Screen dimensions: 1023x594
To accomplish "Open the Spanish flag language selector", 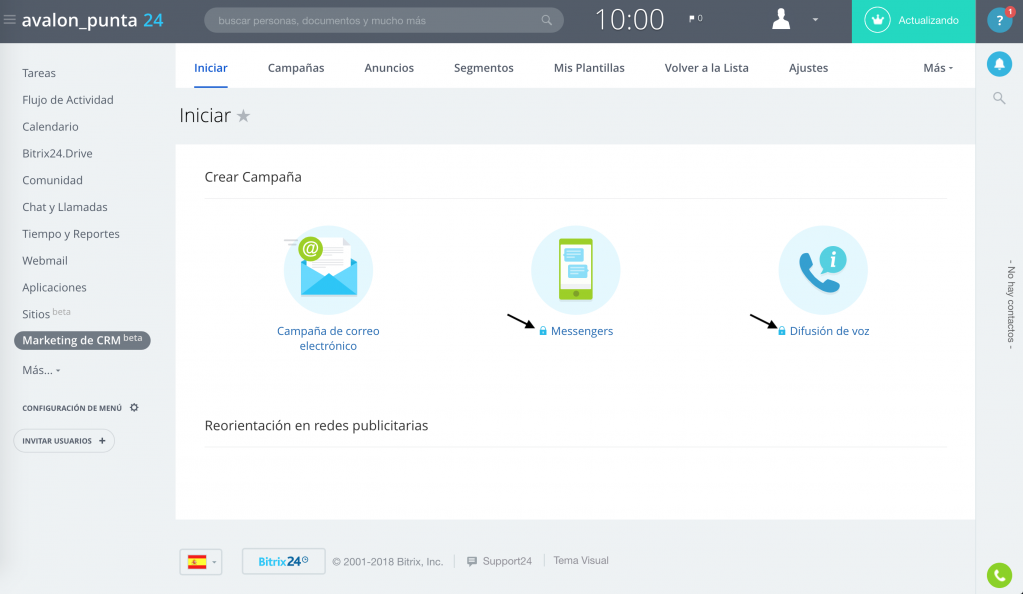I will (x=201, y=561).
